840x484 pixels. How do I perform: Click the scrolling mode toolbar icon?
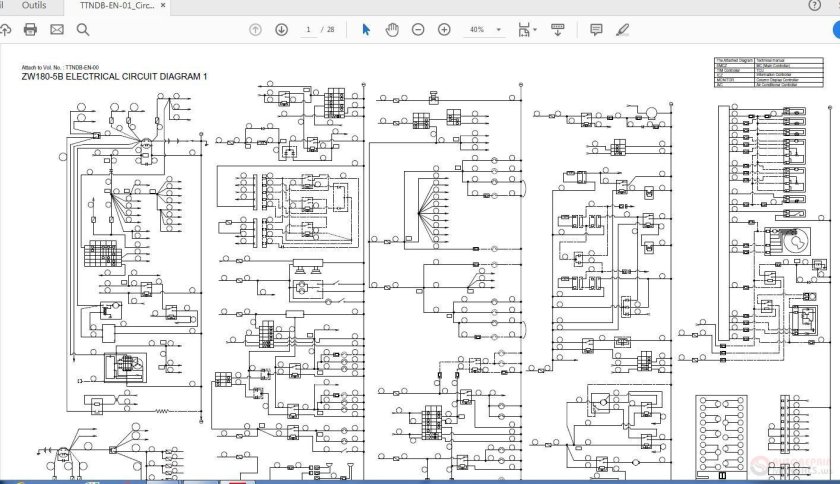[x=558, y=30]
